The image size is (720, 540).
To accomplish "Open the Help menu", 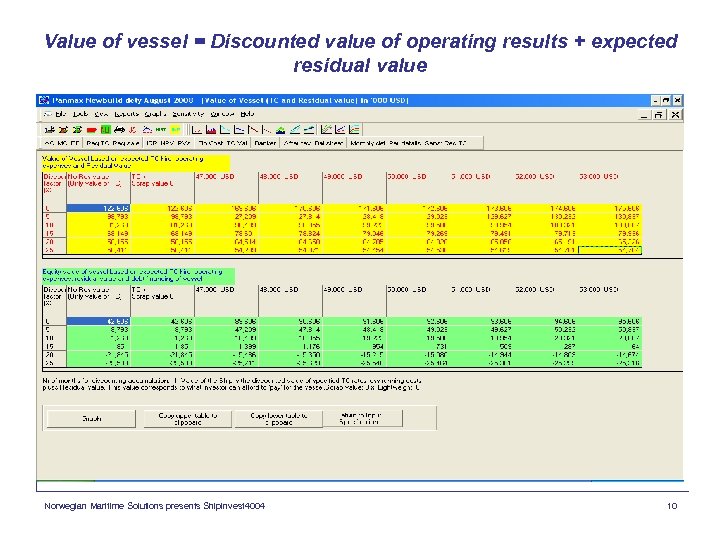I will (247, 114).
